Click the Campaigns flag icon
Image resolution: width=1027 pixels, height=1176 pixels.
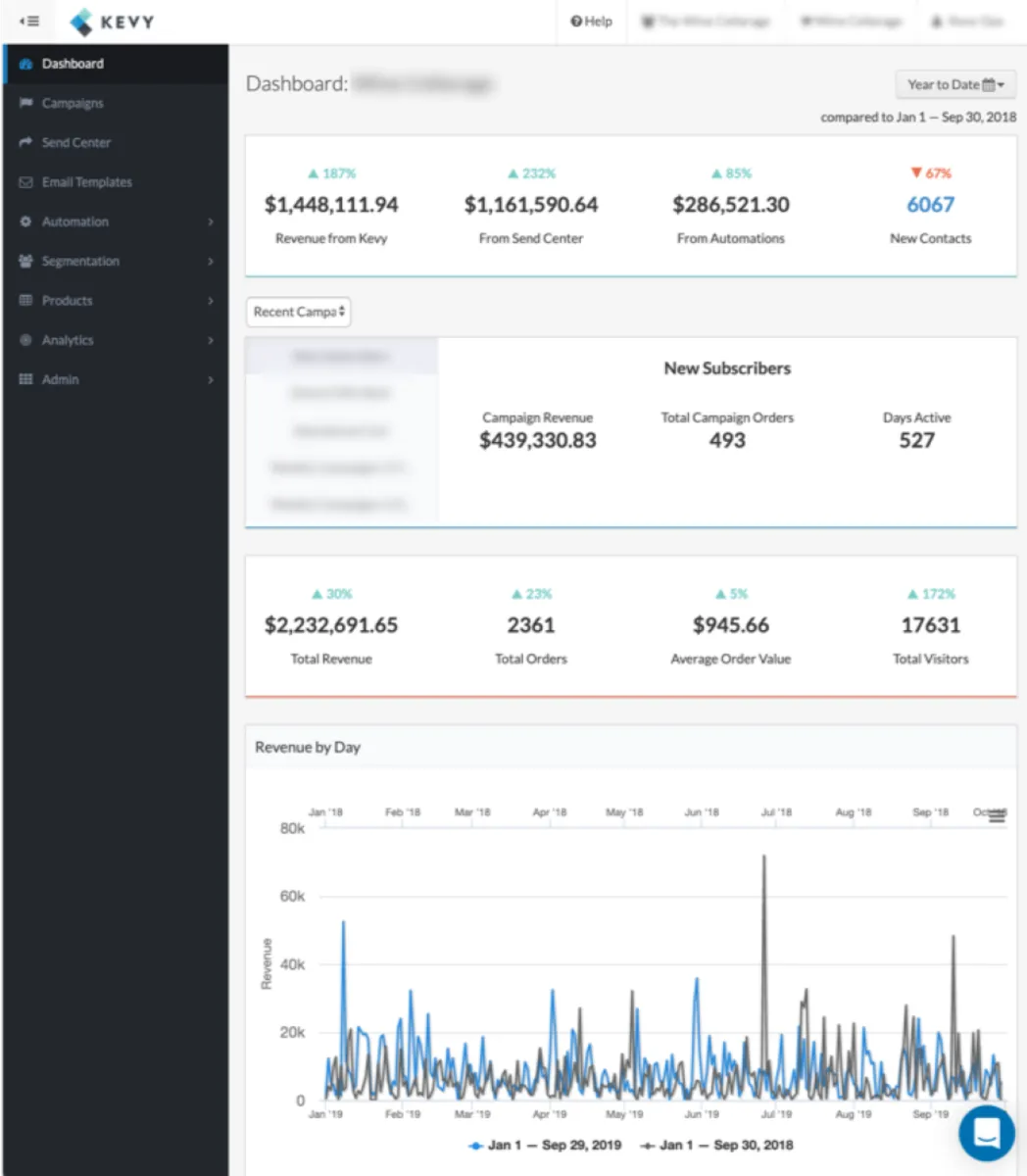click(26, 103)
